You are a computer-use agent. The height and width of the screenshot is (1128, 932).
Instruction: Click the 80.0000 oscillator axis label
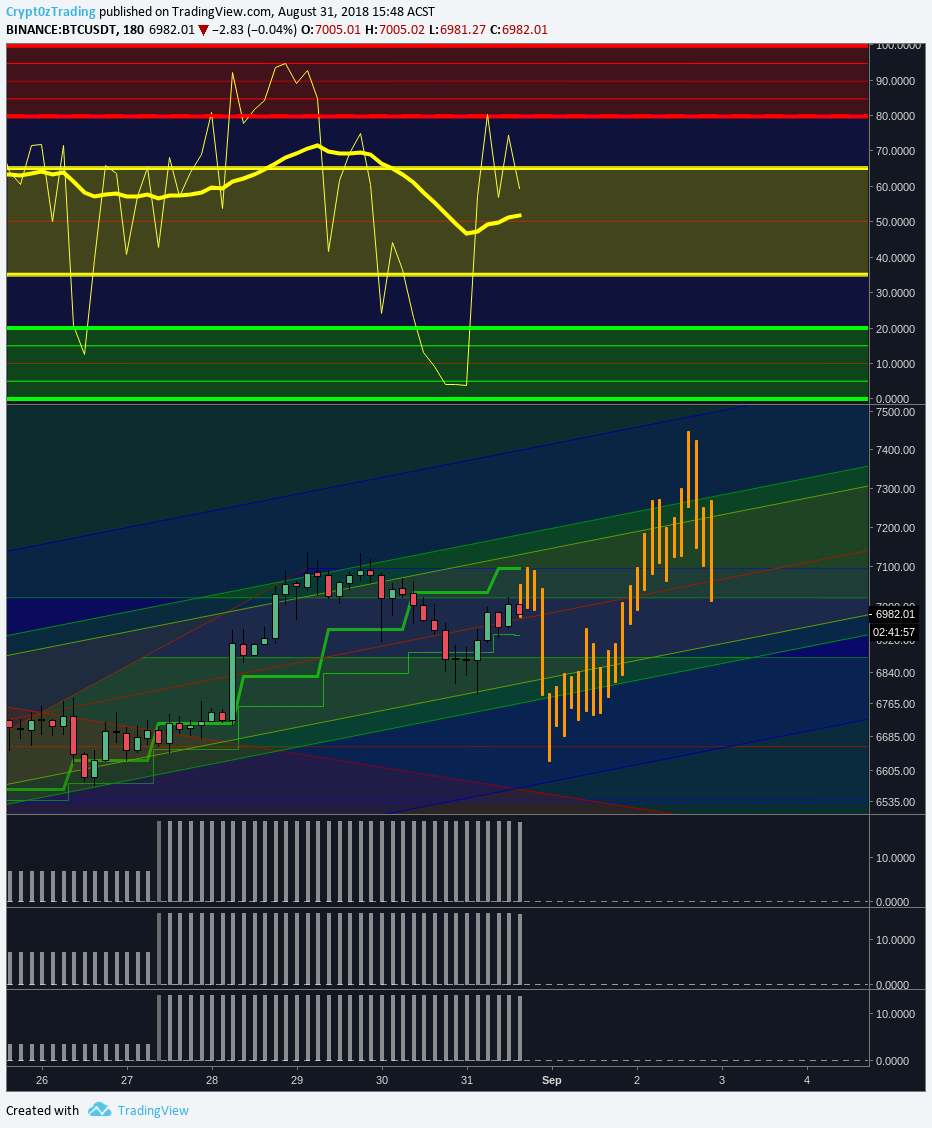895,116
